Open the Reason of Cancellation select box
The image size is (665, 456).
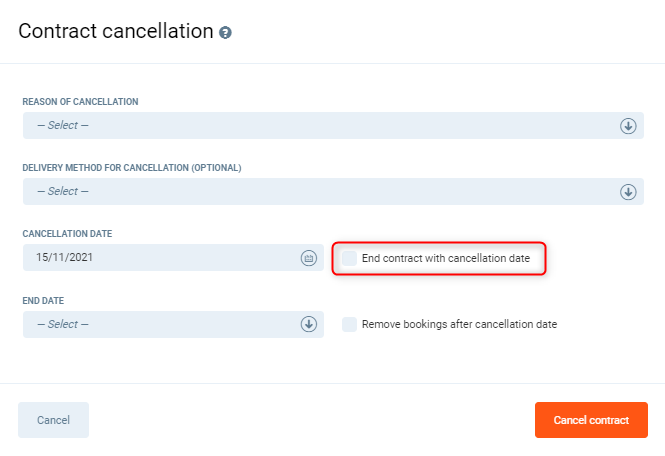coord(320,126)
